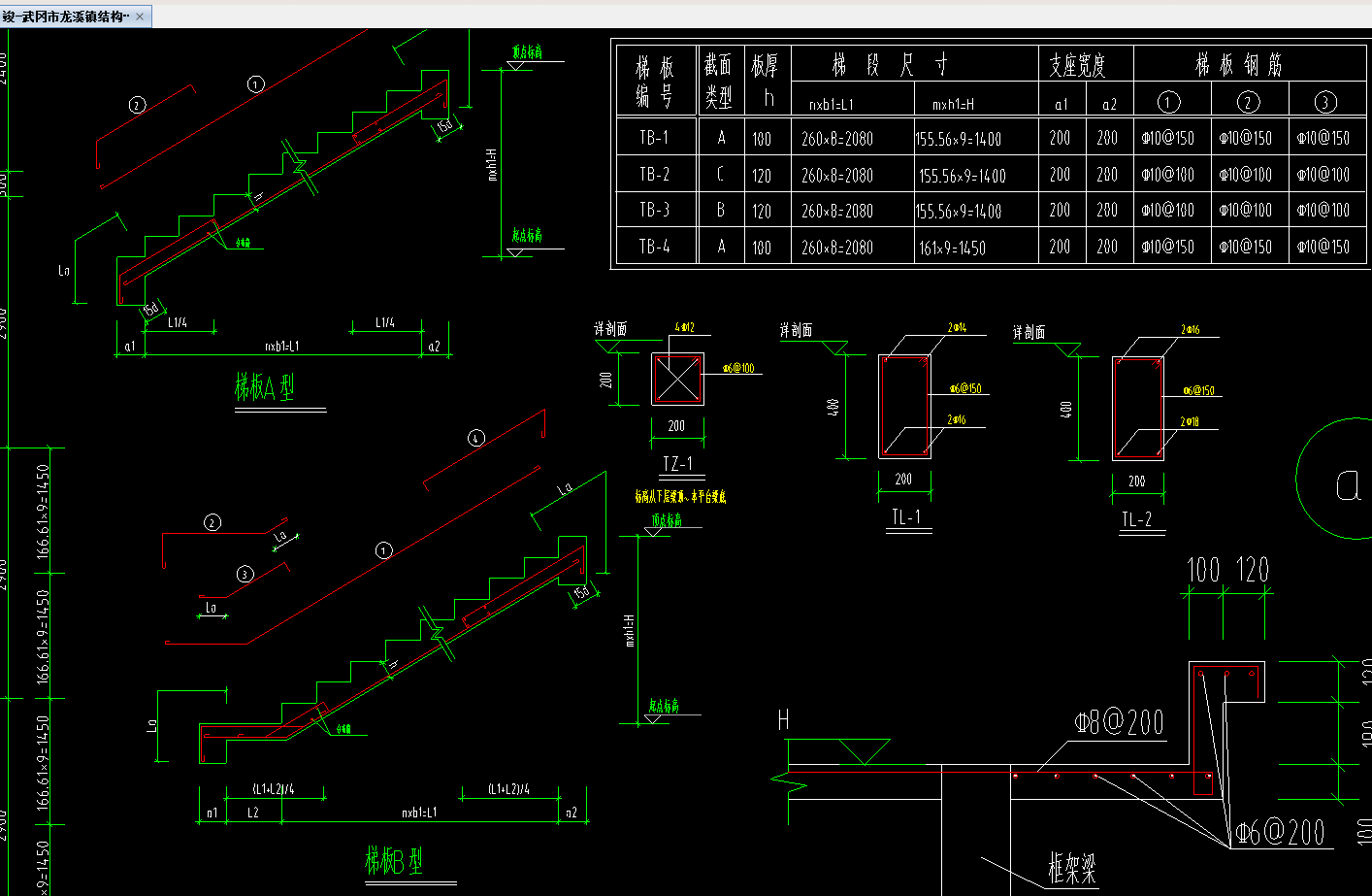
Task: Click the 梯段尺寸 table header
Action: point(890,65)
